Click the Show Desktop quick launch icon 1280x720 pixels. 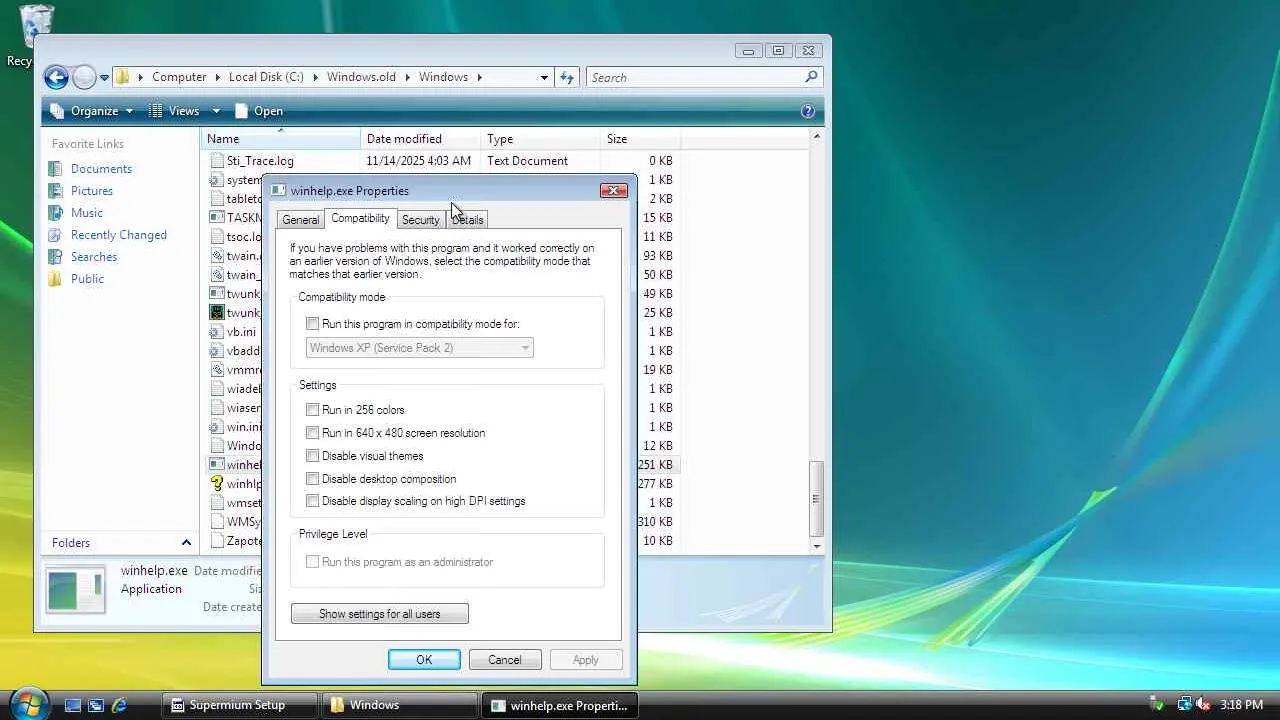pyautogui.click(x=73, y=705)
